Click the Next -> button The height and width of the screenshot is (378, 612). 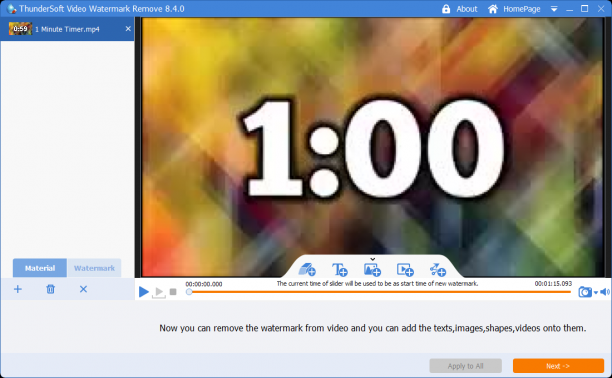[558, 366]
